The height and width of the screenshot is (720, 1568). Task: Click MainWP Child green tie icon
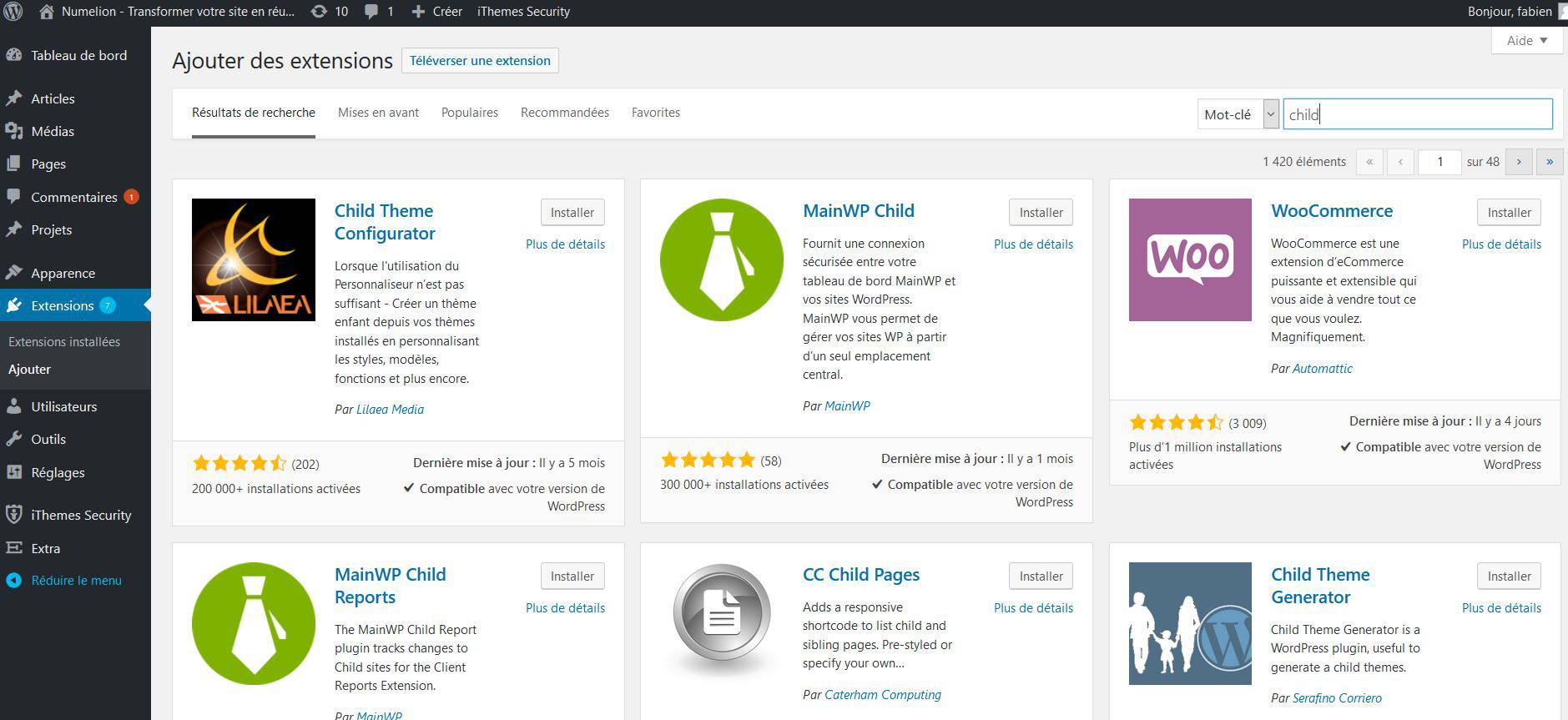coord(722,259)
